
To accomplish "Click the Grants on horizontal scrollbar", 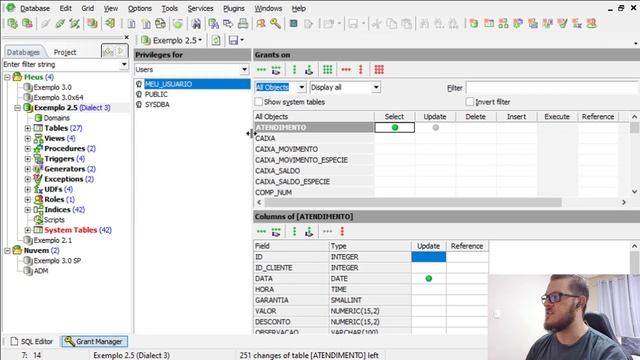I will [x=413, y=202].
